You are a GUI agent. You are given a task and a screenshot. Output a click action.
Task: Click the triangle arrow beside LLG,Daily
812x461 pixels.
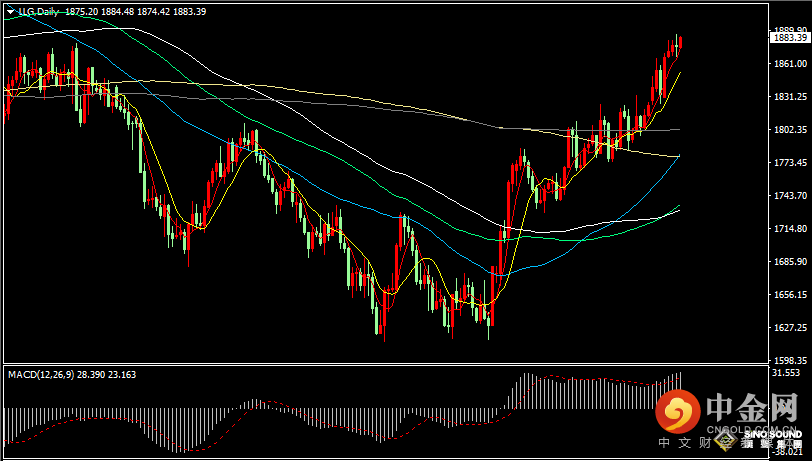tap(10, 12)
